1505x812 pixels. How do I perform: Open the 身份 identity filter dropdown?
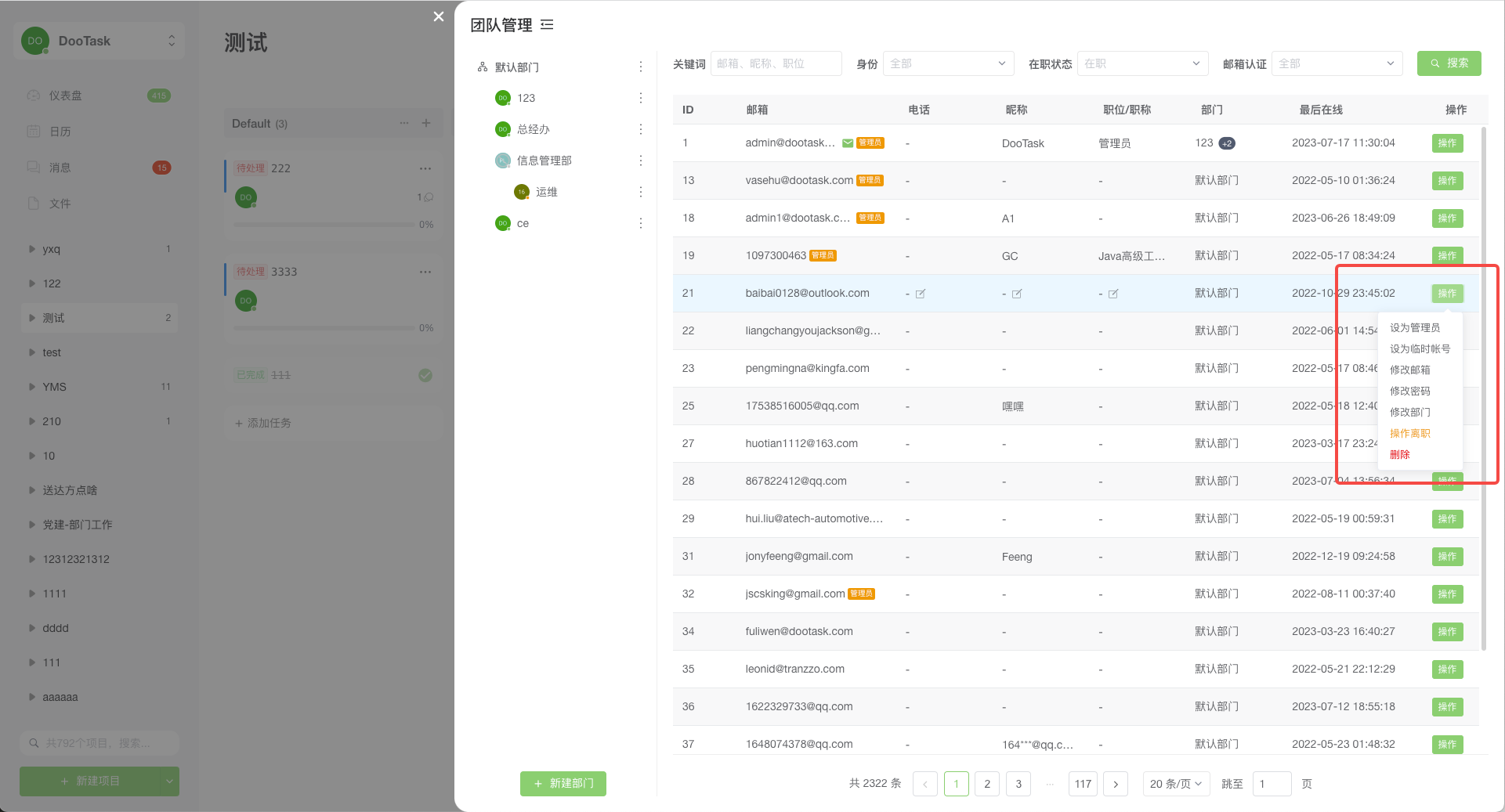coord(947,63)
